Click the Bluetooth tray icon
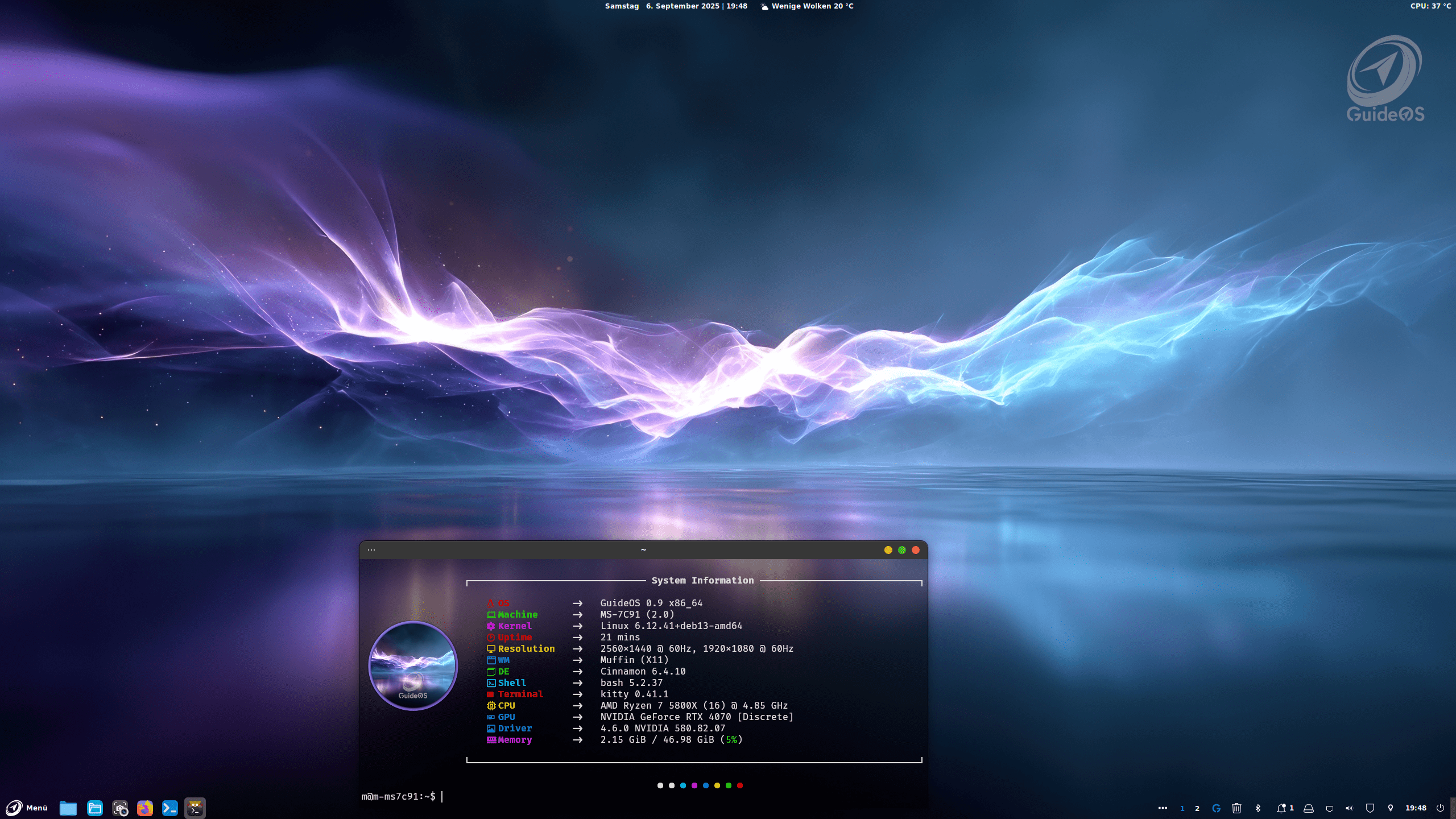The height and width of the screenshot is (819, 1456). tap(1258, 808)
